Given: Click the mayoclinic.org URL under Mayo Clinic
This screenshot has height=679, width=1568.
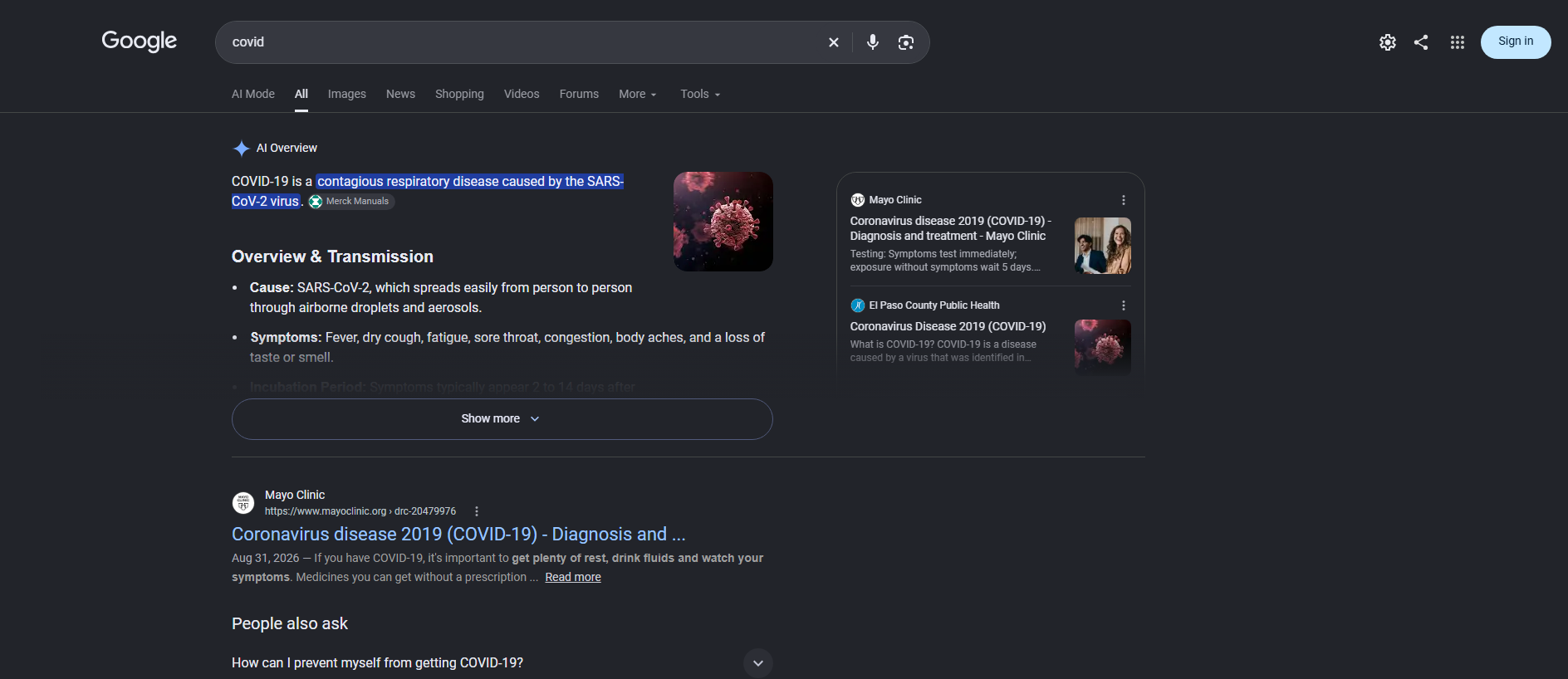Looking at the screenshot, I should point(360,511).
